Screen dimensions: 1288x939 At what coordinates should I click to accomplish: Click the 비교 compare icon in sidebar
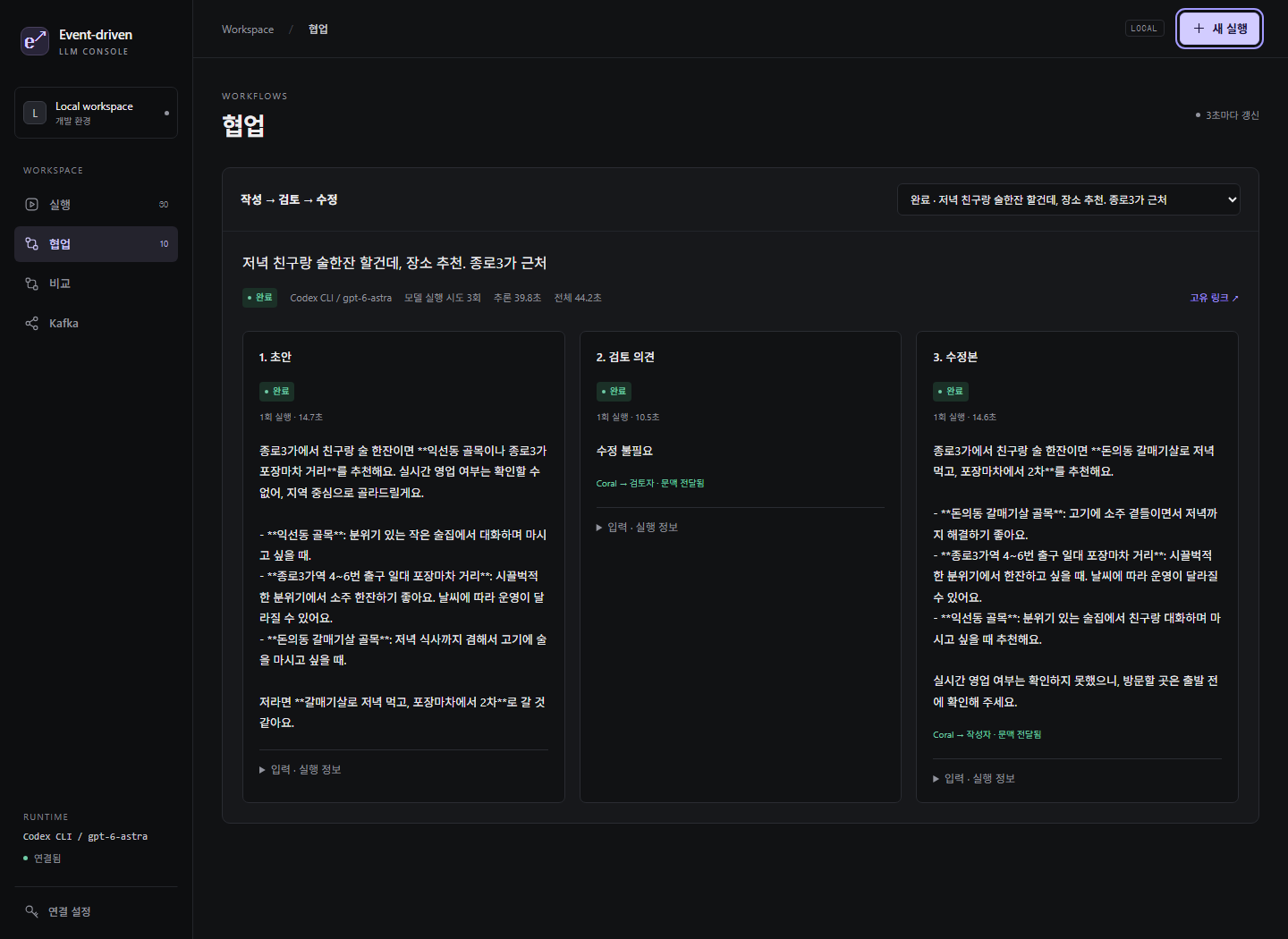[32, 283]
